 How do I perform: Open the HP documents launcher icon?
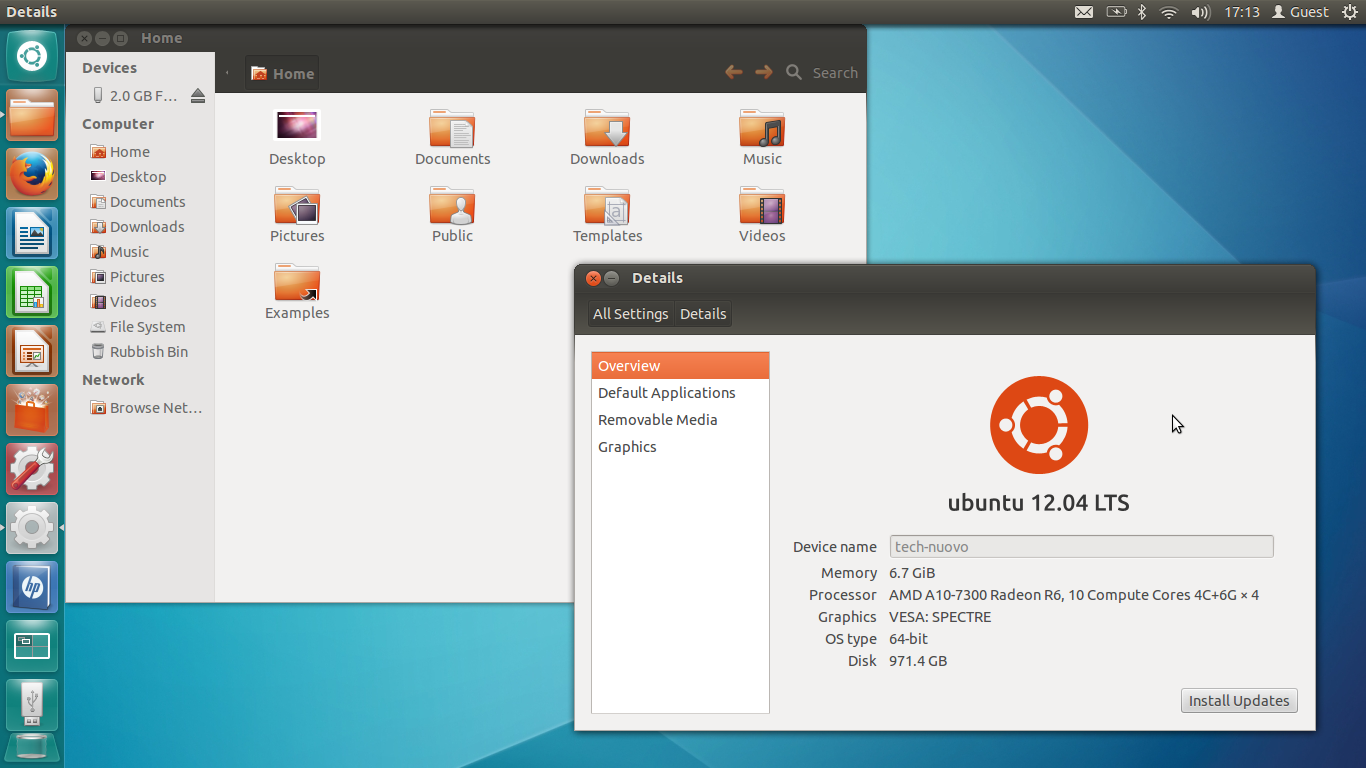tap(32, 587)
